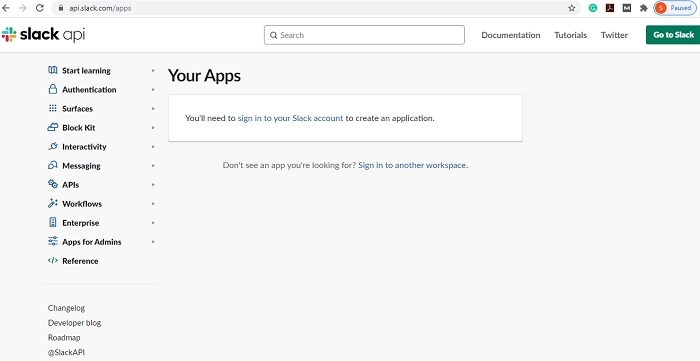Click the Your Apps heading
The image size is (700, 361).
tap(204, 75)
